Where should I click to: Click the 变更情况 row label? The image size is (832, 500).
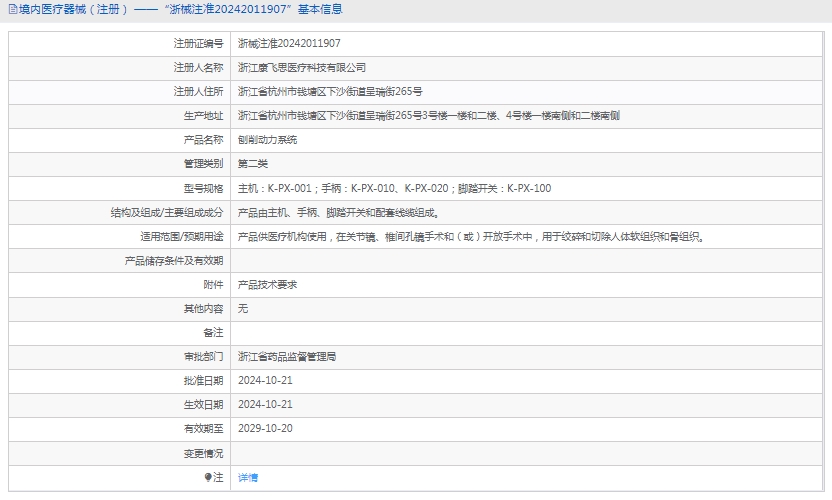pos(203,453)
